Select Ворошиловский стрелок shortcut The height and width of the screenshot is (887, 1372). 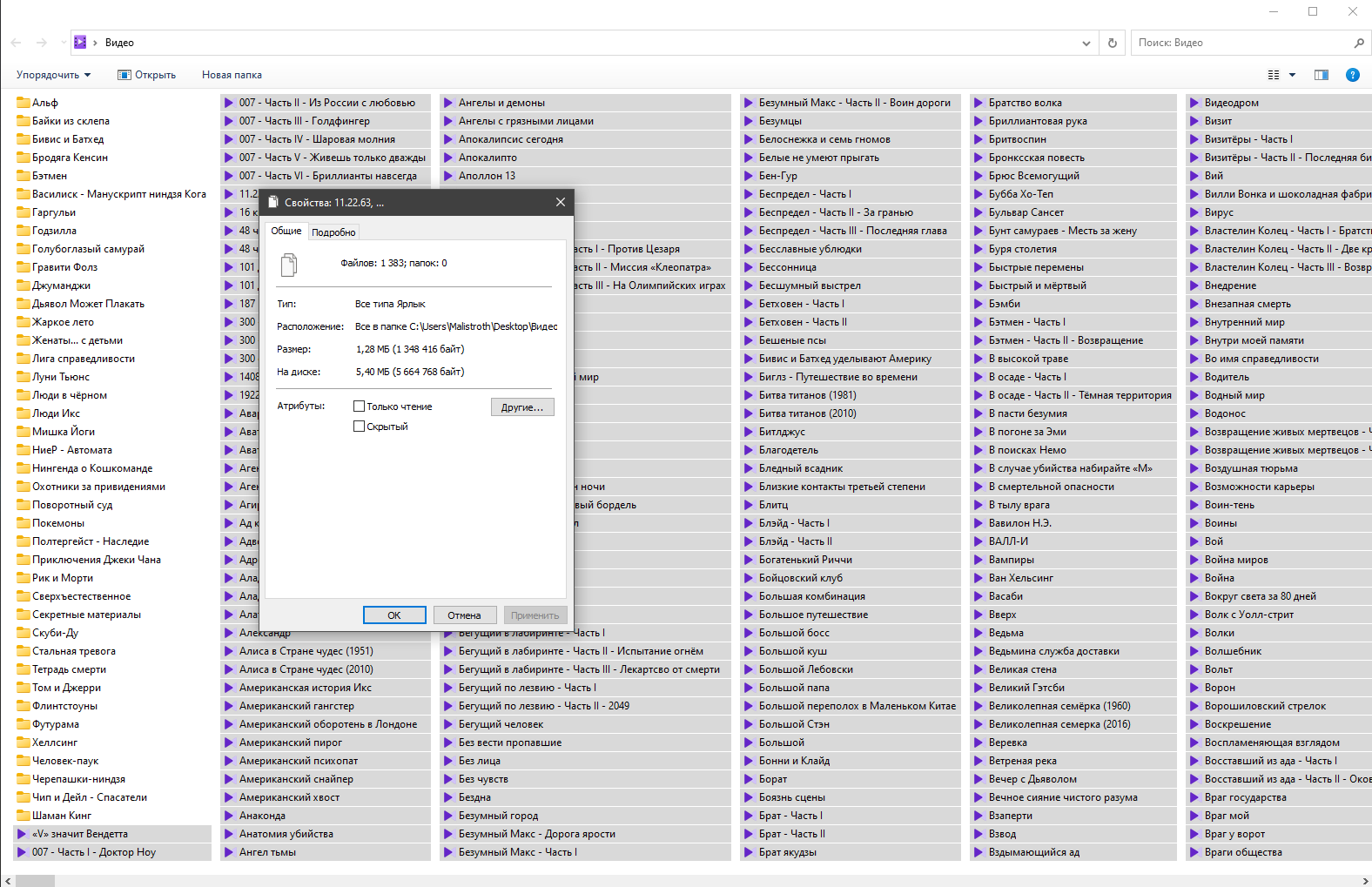[1279, 706]
